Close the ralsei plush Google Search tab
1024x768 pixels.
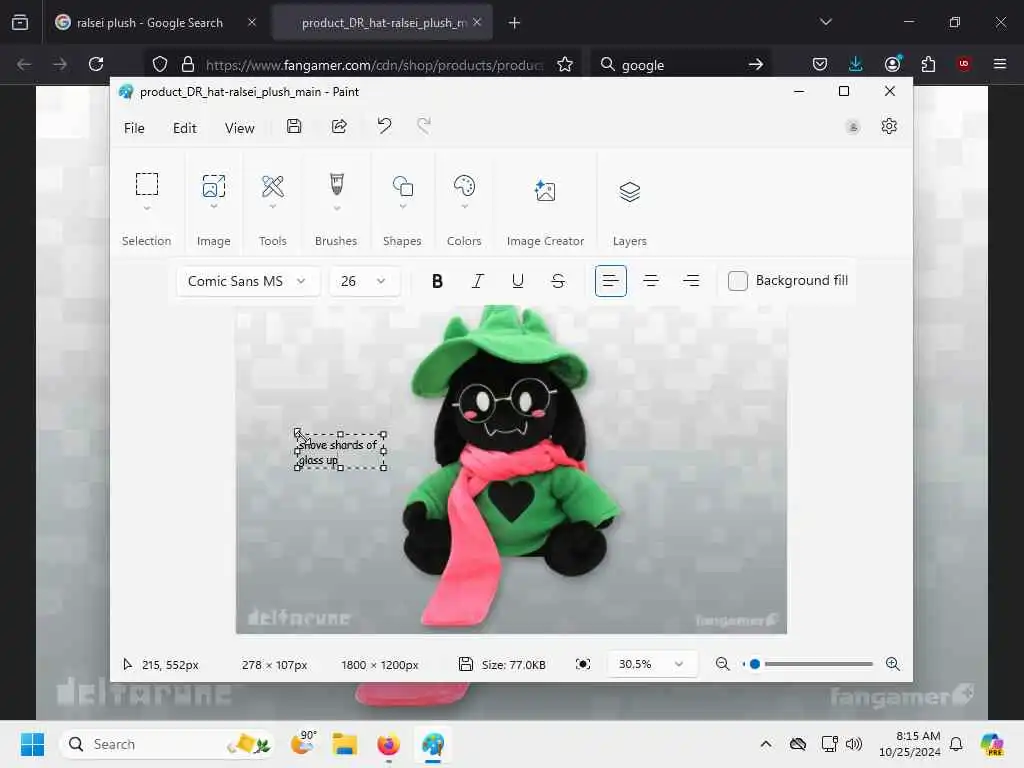point(252,22)
